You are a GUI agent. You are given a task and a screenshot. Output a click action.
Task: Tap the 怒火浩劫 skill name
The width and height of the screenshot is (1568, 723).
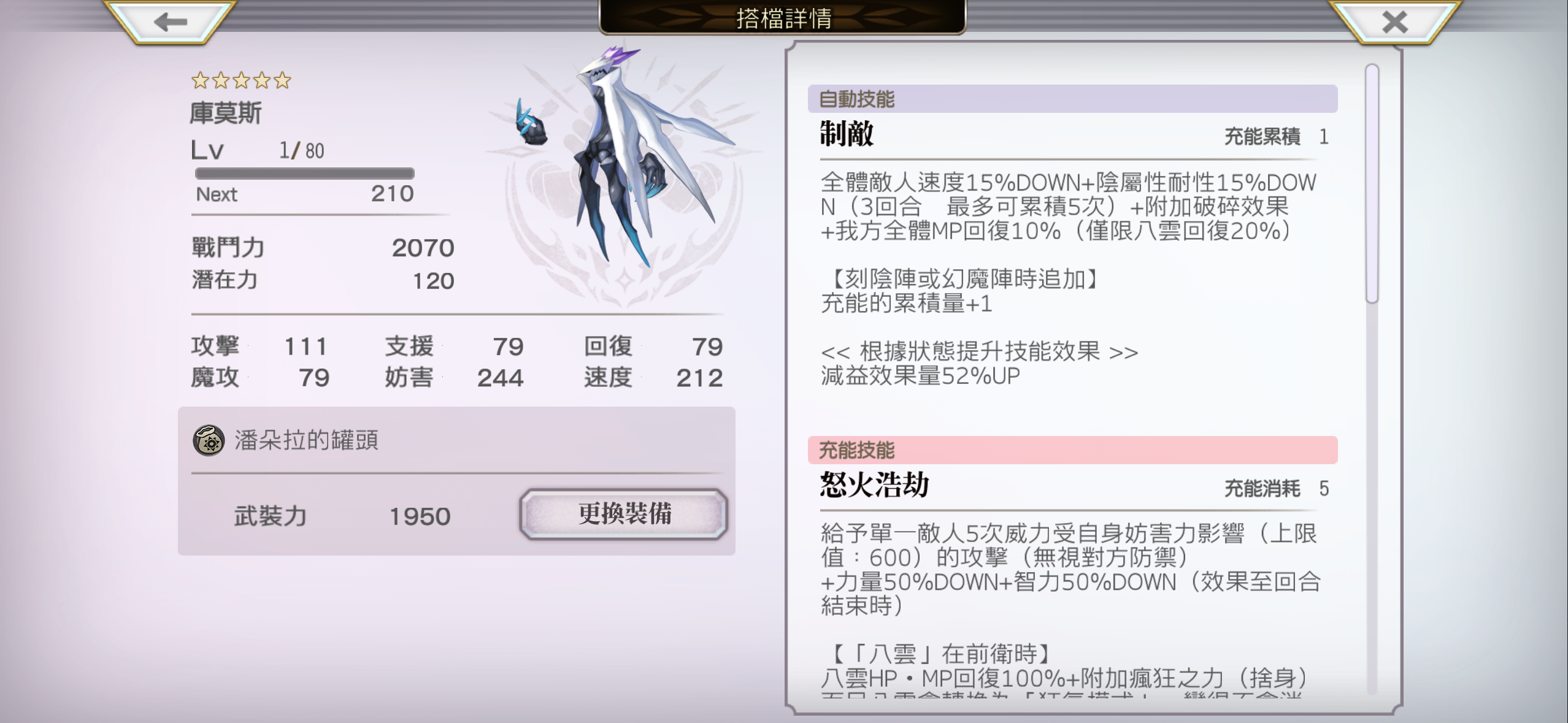pyautogui.click(x=874, y=485)
